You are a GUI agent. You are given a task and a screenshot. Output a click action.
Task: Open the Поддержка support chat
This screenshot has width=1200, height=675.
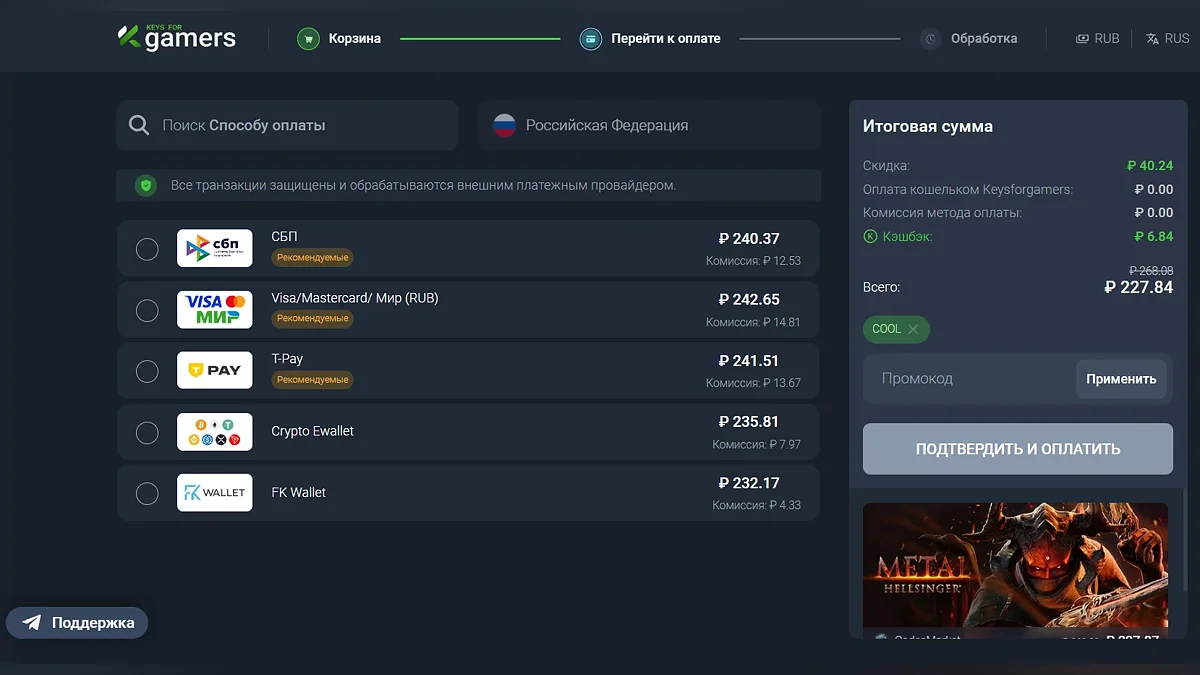point(77,623)
